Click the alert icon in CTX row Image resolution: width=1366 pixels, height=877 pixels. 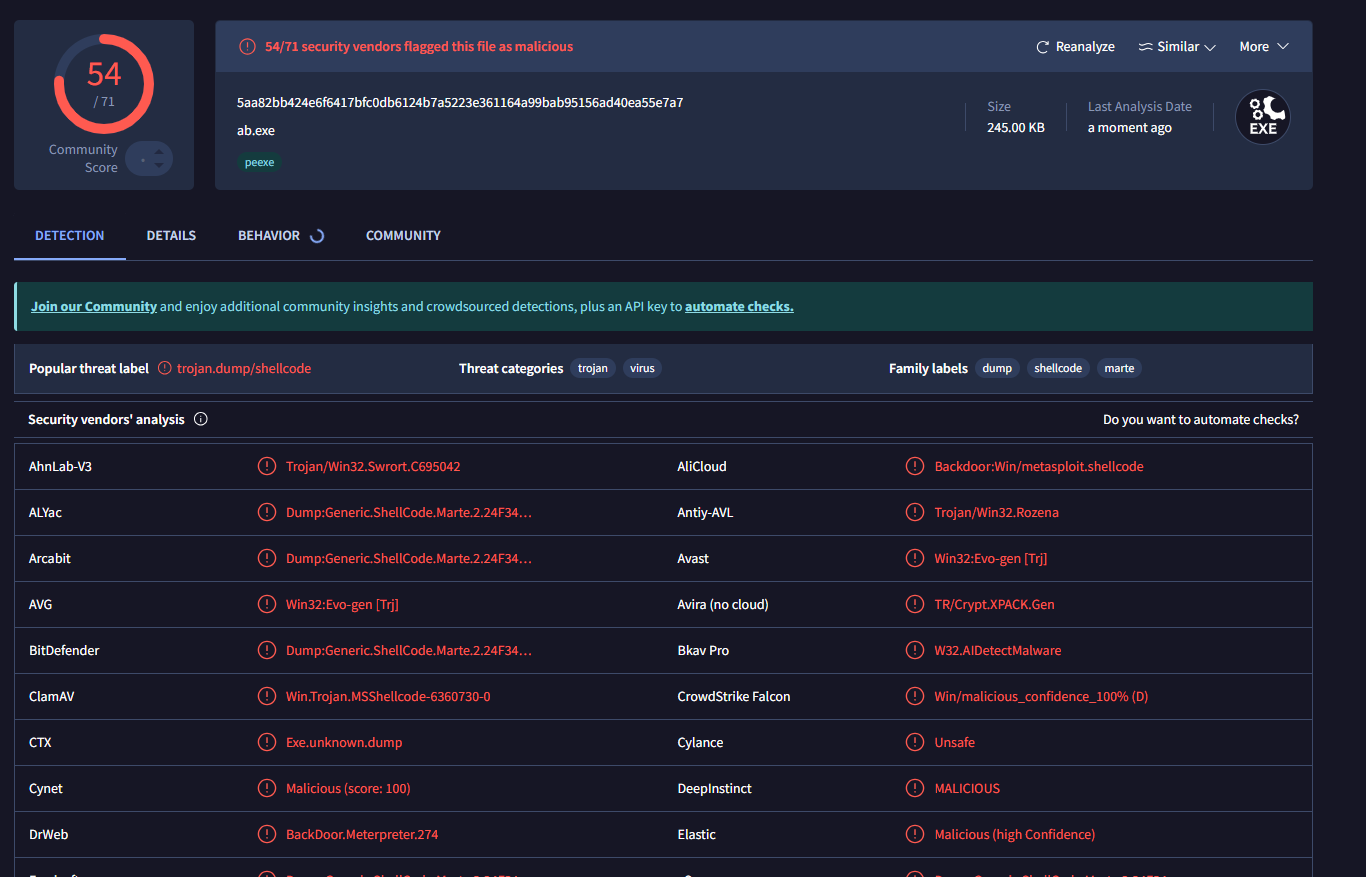click(267, 742)
